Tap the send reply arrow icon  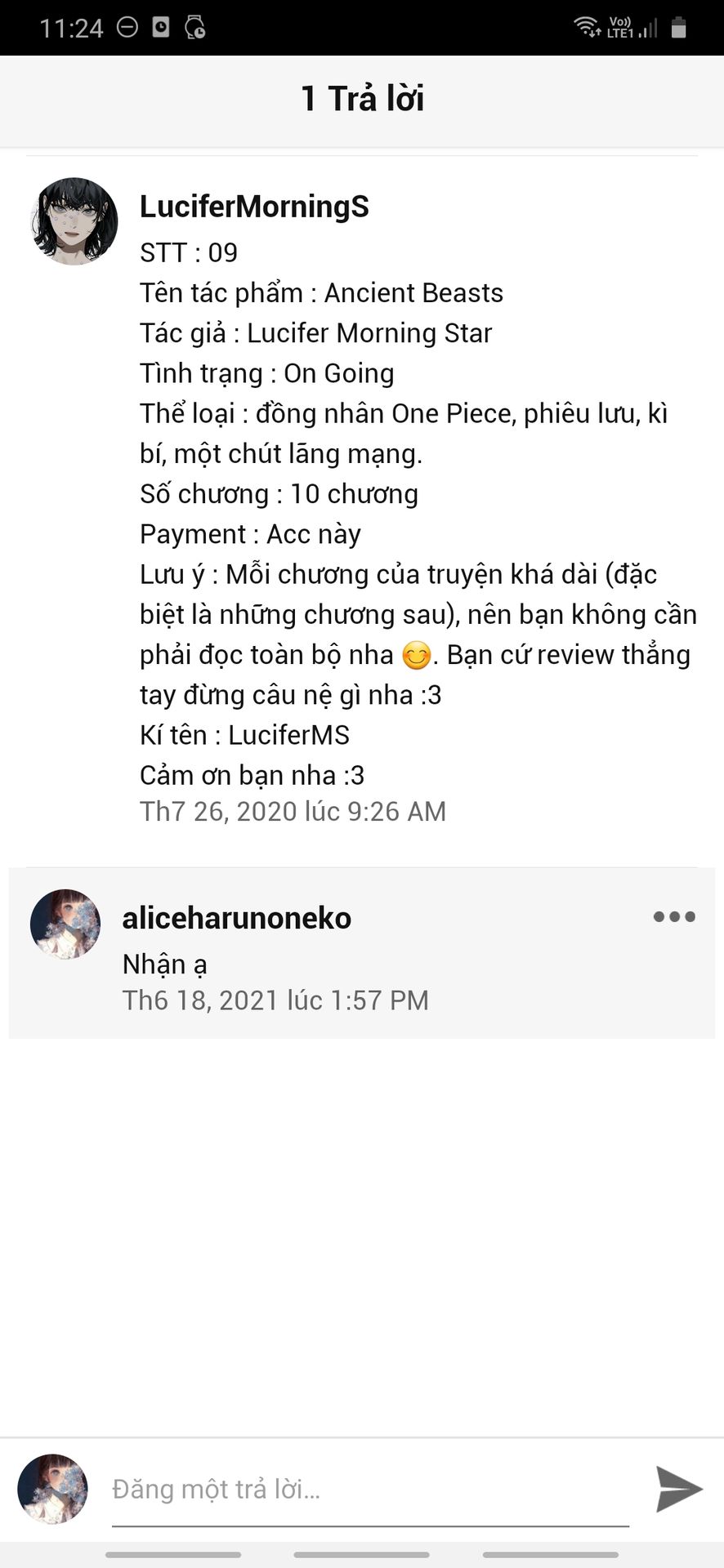coord(679,1489)
